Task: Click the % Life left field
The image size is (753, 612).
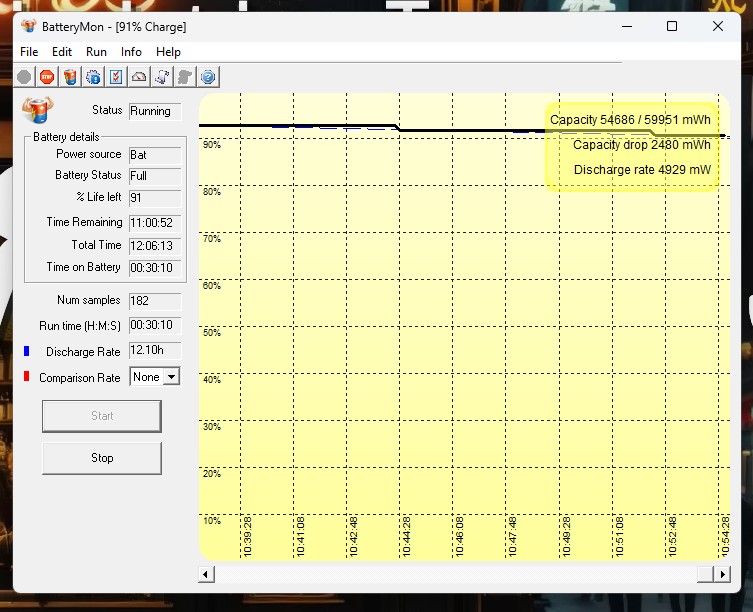Action: click(155, 198)
